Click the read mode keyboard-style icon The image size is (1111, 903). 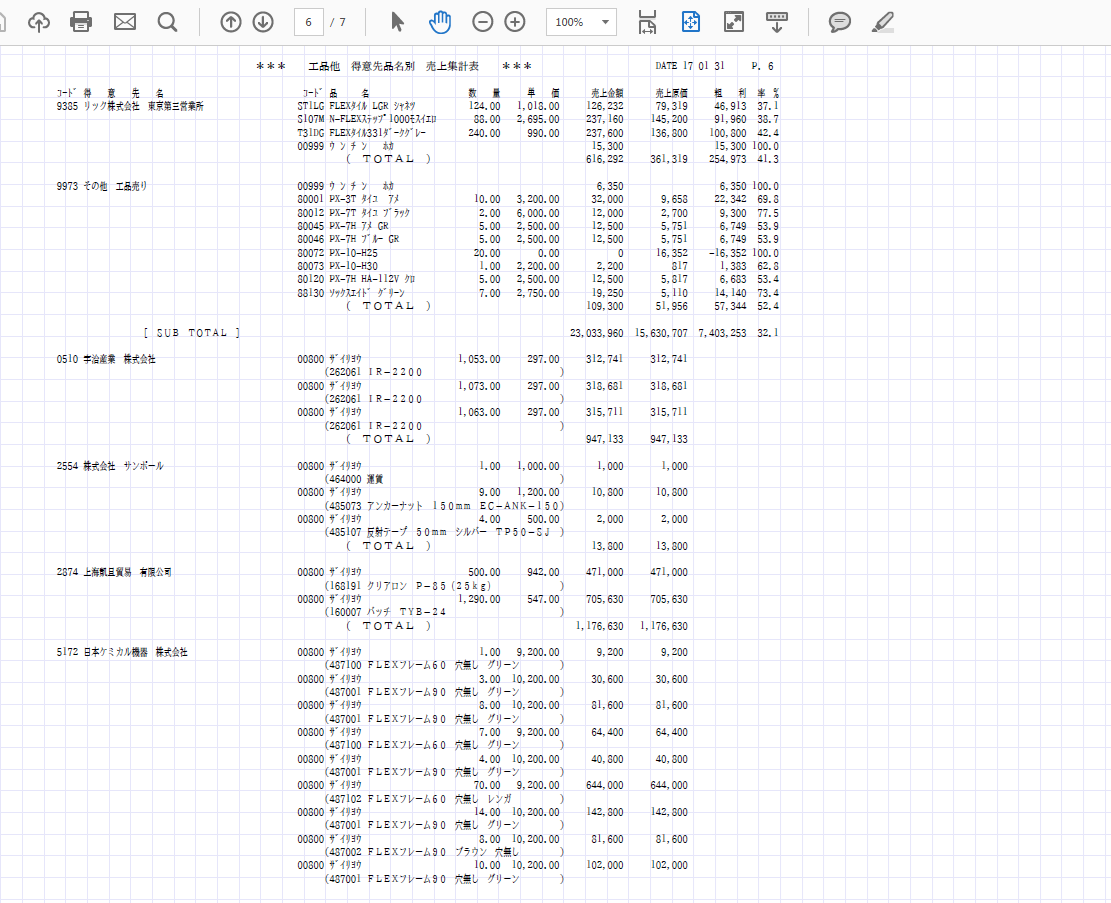tap(776, 22)
